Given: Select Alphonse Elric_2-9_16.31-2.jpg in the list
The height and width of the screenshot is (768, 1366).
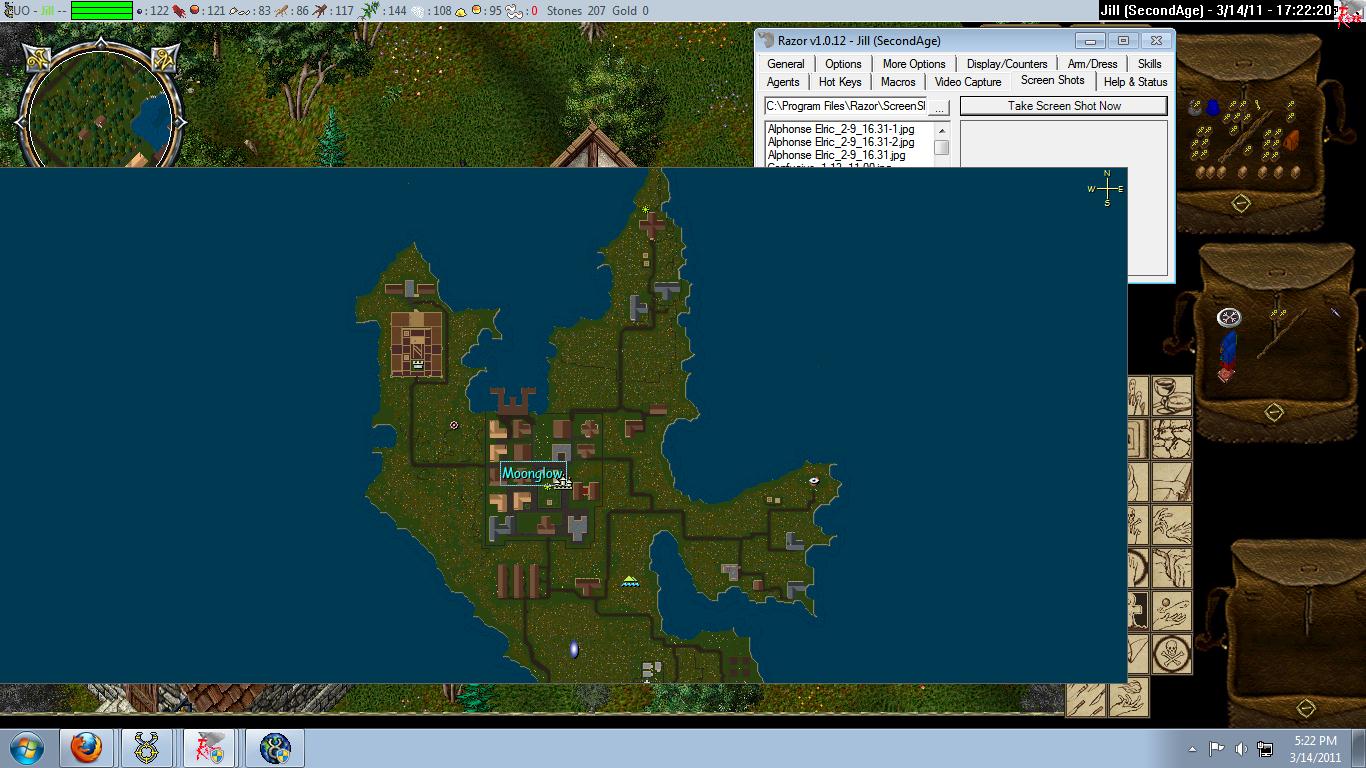Looking at the screenshot, I should [x=840, y=142].
